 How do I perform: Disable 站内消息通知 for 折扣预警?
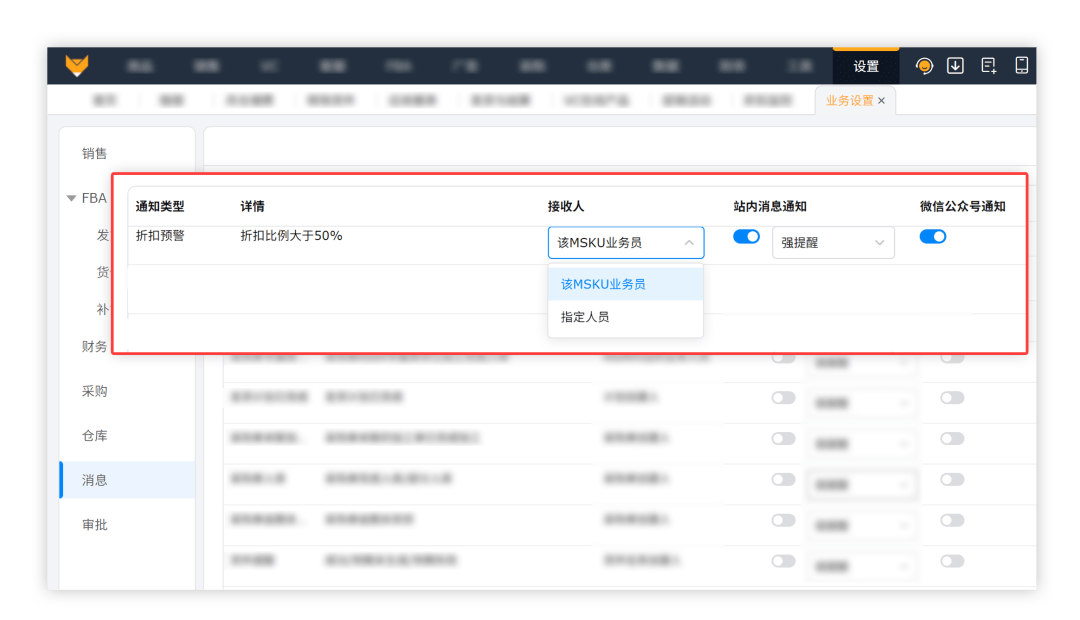pyautogui.click(x=746, y=236)
